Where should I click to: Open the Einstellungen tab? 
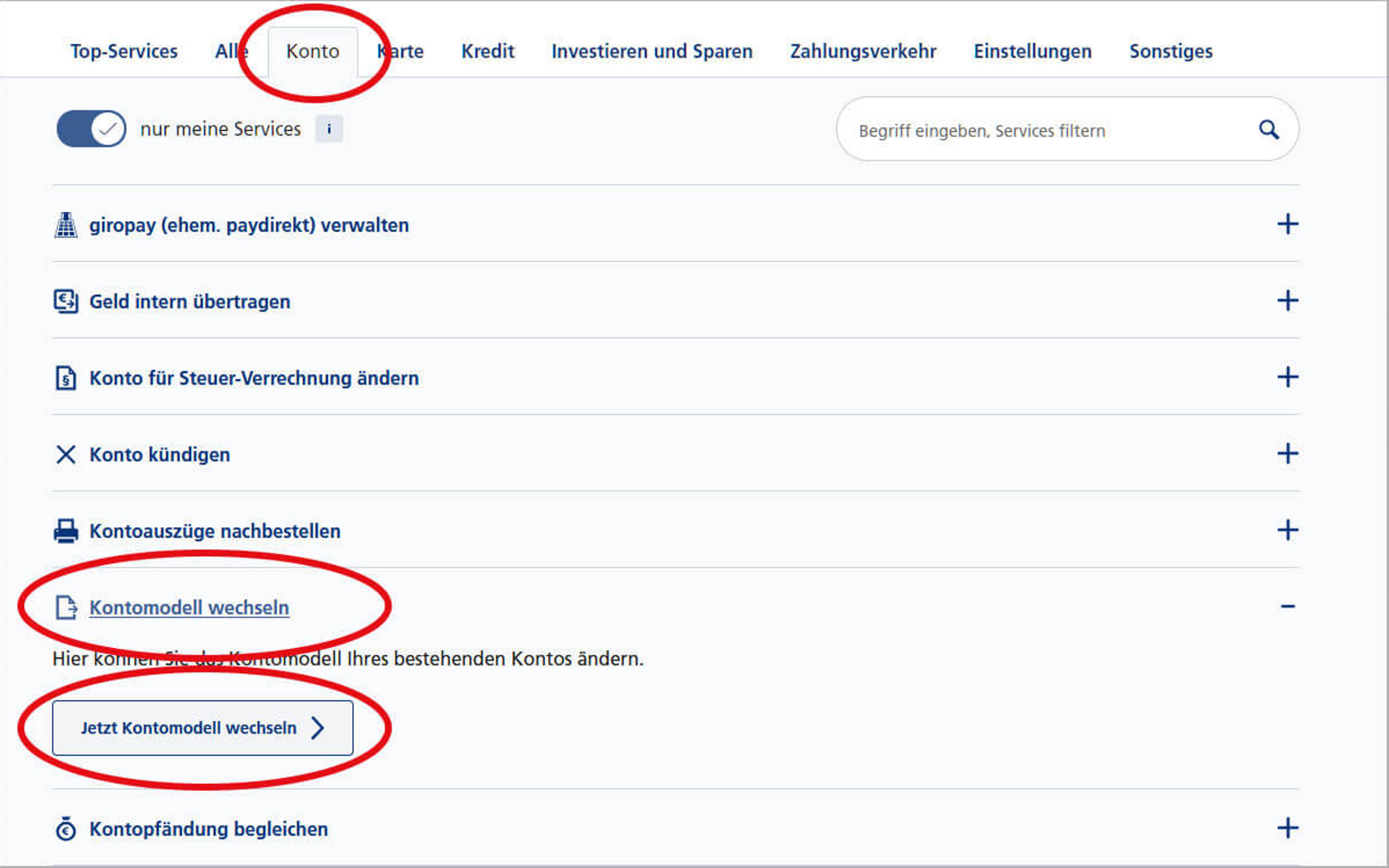(x=1033, y=51)
